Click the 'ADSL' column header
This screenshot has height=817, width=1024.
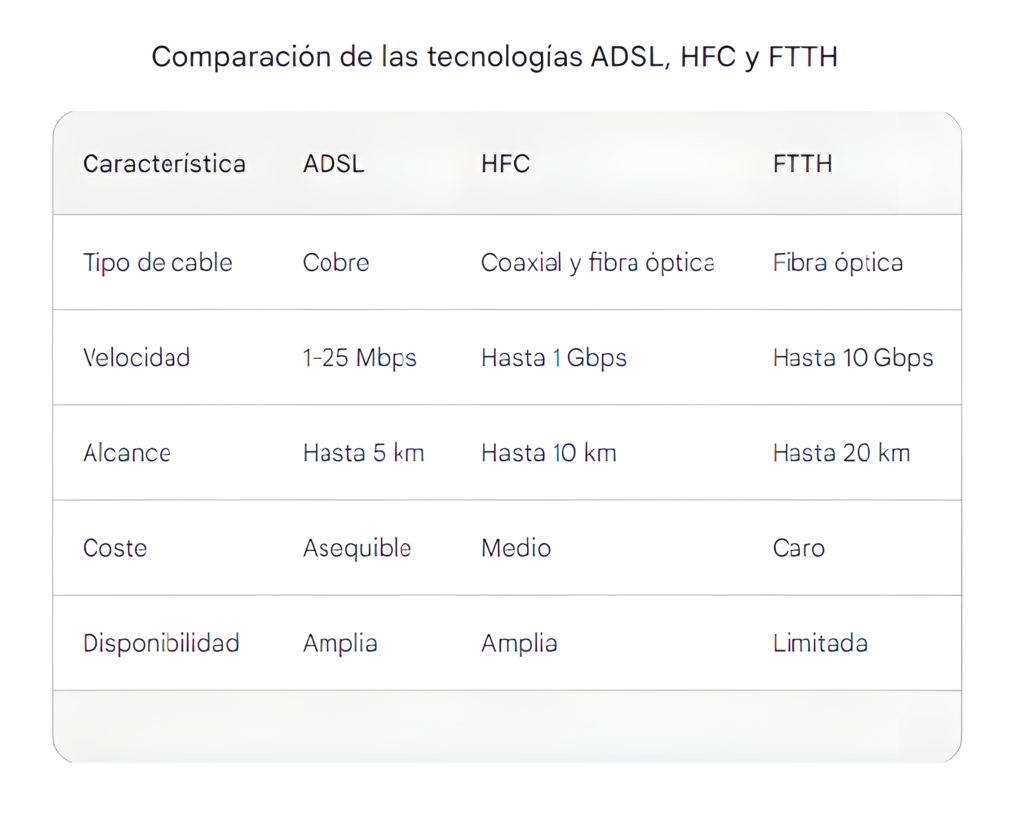coord(334,164)
